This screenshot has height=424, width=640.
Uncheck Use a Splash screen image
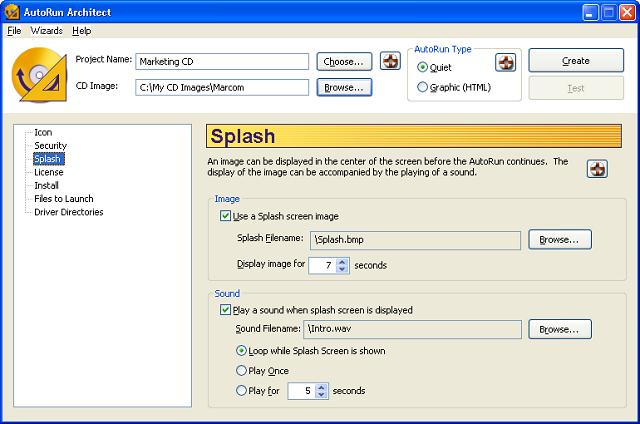point(225,216)
